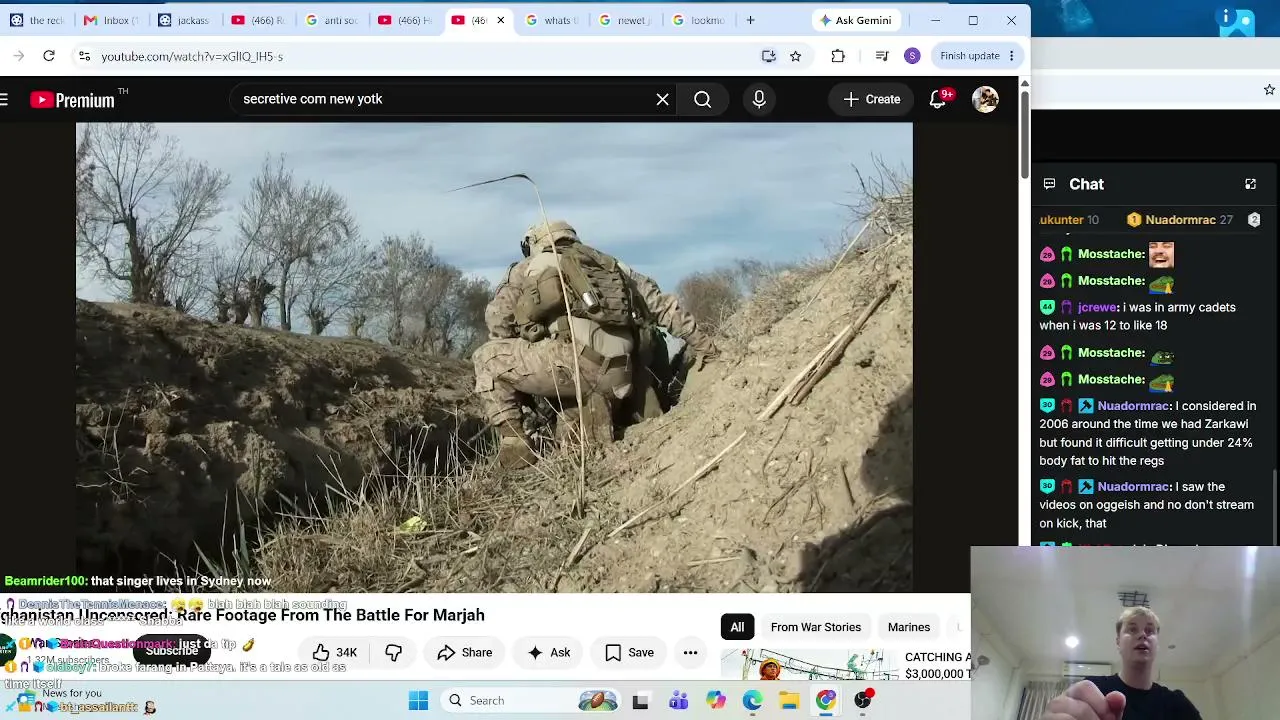Select the Marines filter chip

point(909,627)
